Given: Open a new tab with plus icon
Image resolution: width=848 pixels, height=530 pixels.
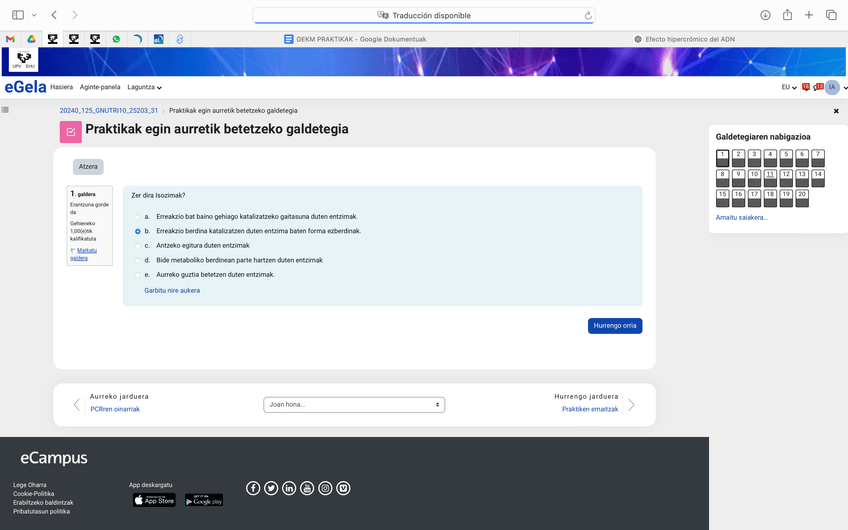Looking at the screenshot, I should [809, 15].
